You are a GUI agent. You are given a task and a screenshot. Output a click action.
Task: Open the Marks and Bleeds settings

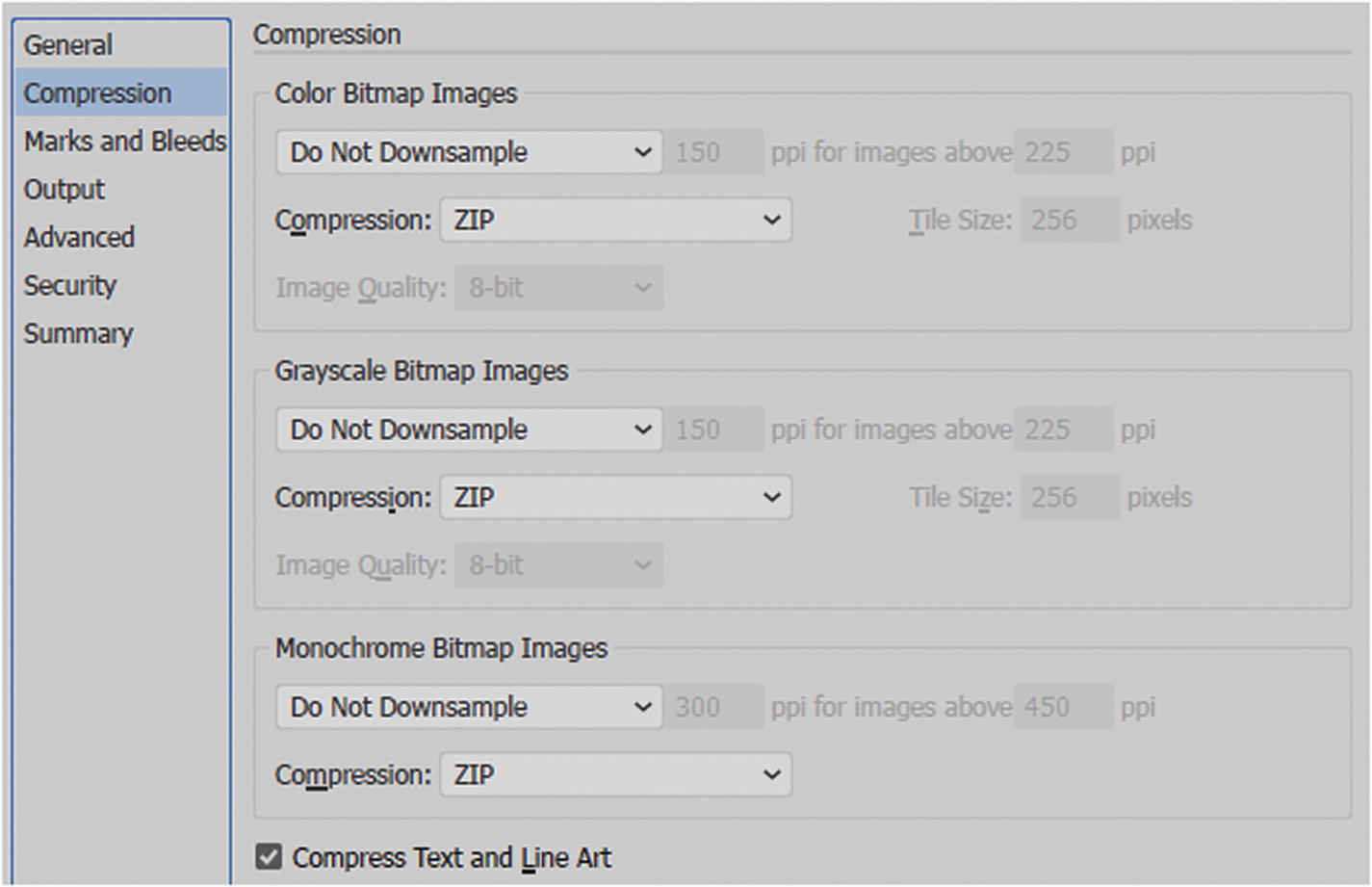(124, 141)
